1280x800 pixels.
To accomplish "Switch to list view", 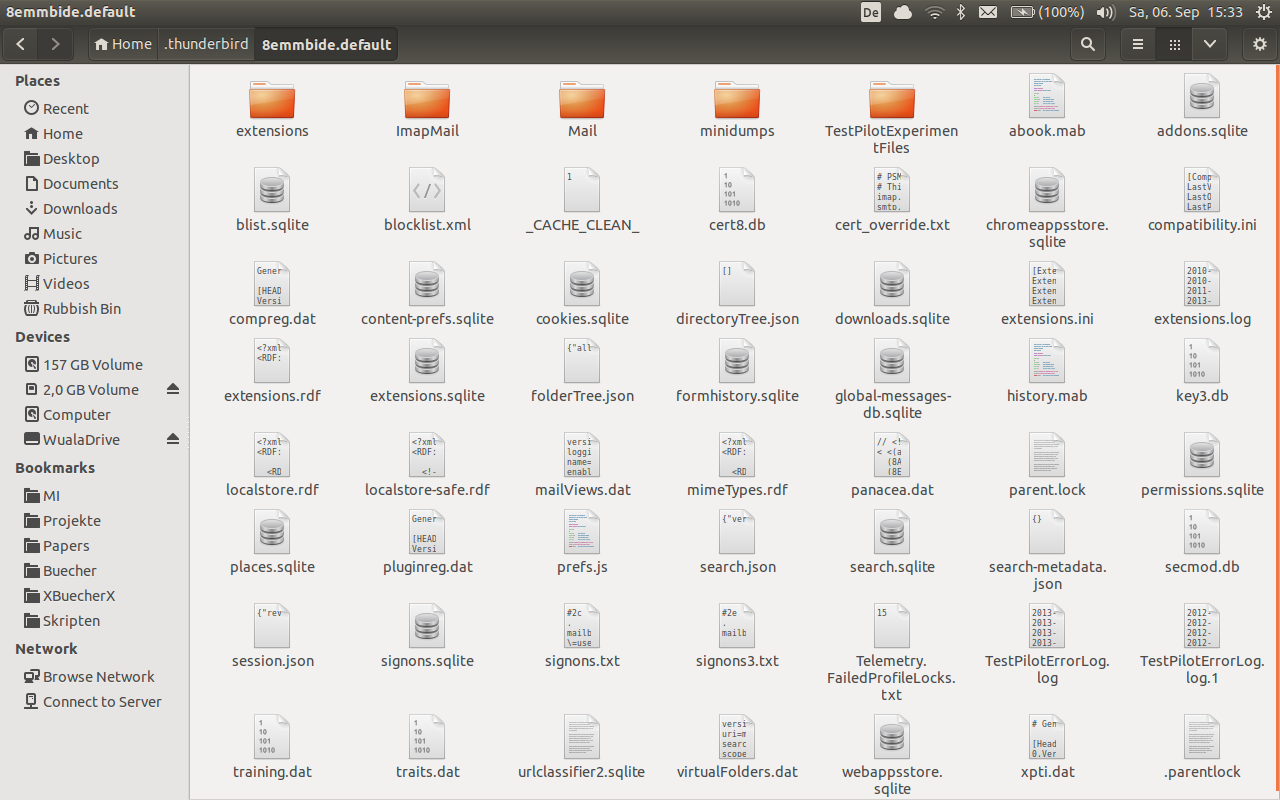I will [x=1137, y=44].
